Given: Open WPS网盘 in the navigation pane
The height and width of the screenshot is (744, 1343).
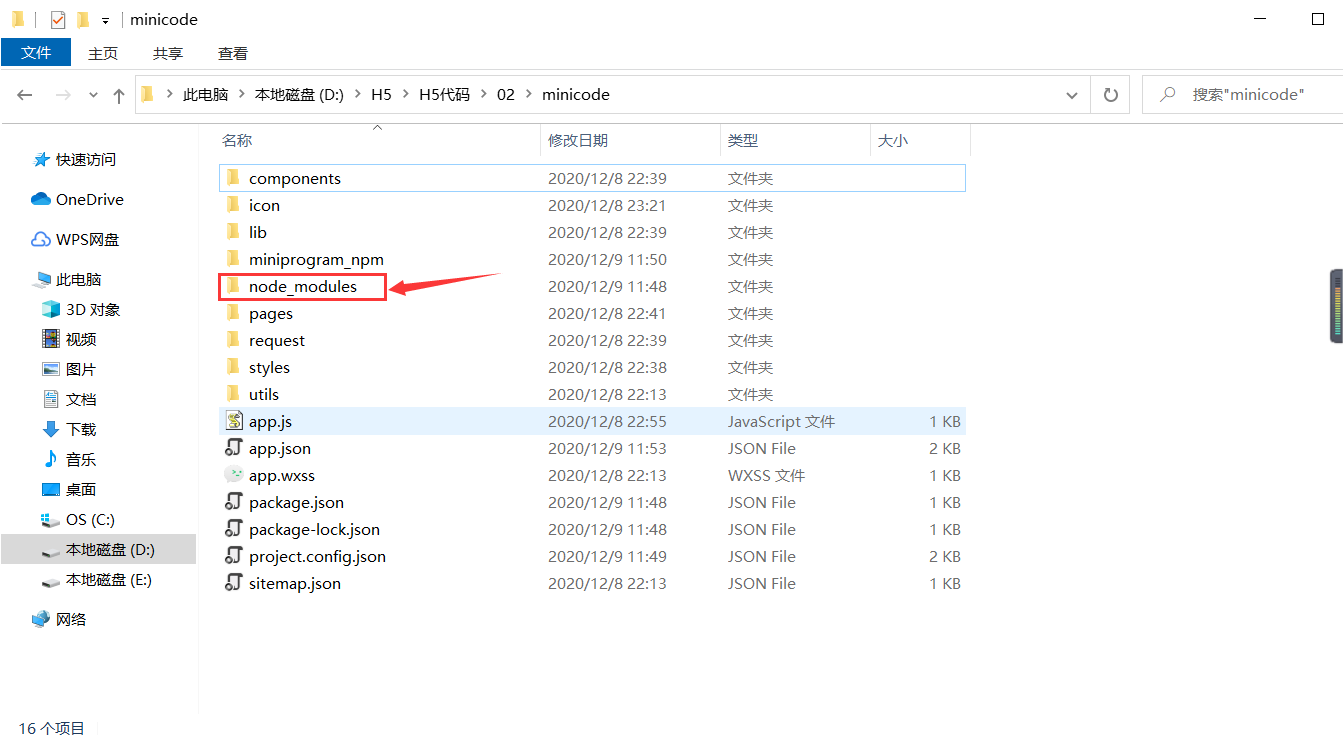Looking at the screenshot, I should click(76, 239).
